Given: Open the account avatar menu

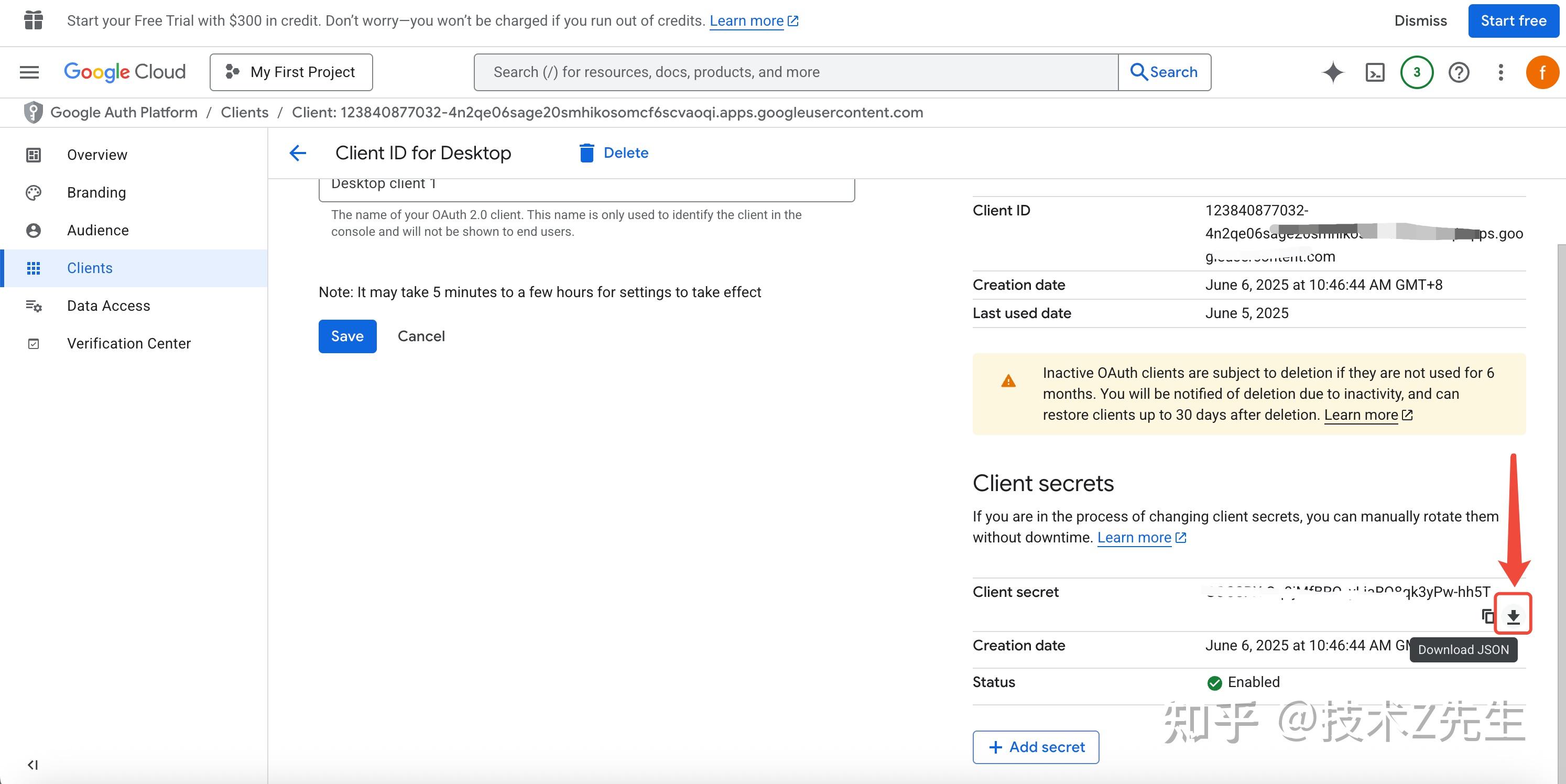Looking at the screenshot, I should [1542, 72].
